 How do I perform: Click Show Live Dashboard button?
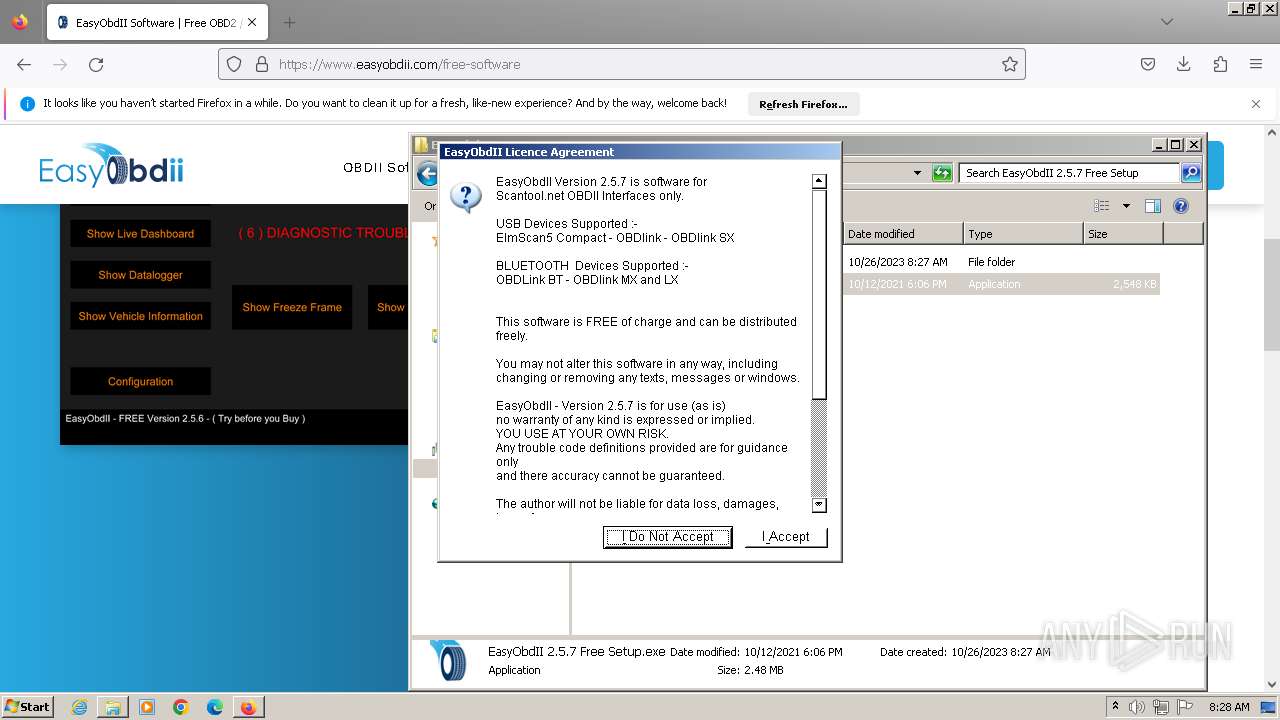click(x=140, y=234)
